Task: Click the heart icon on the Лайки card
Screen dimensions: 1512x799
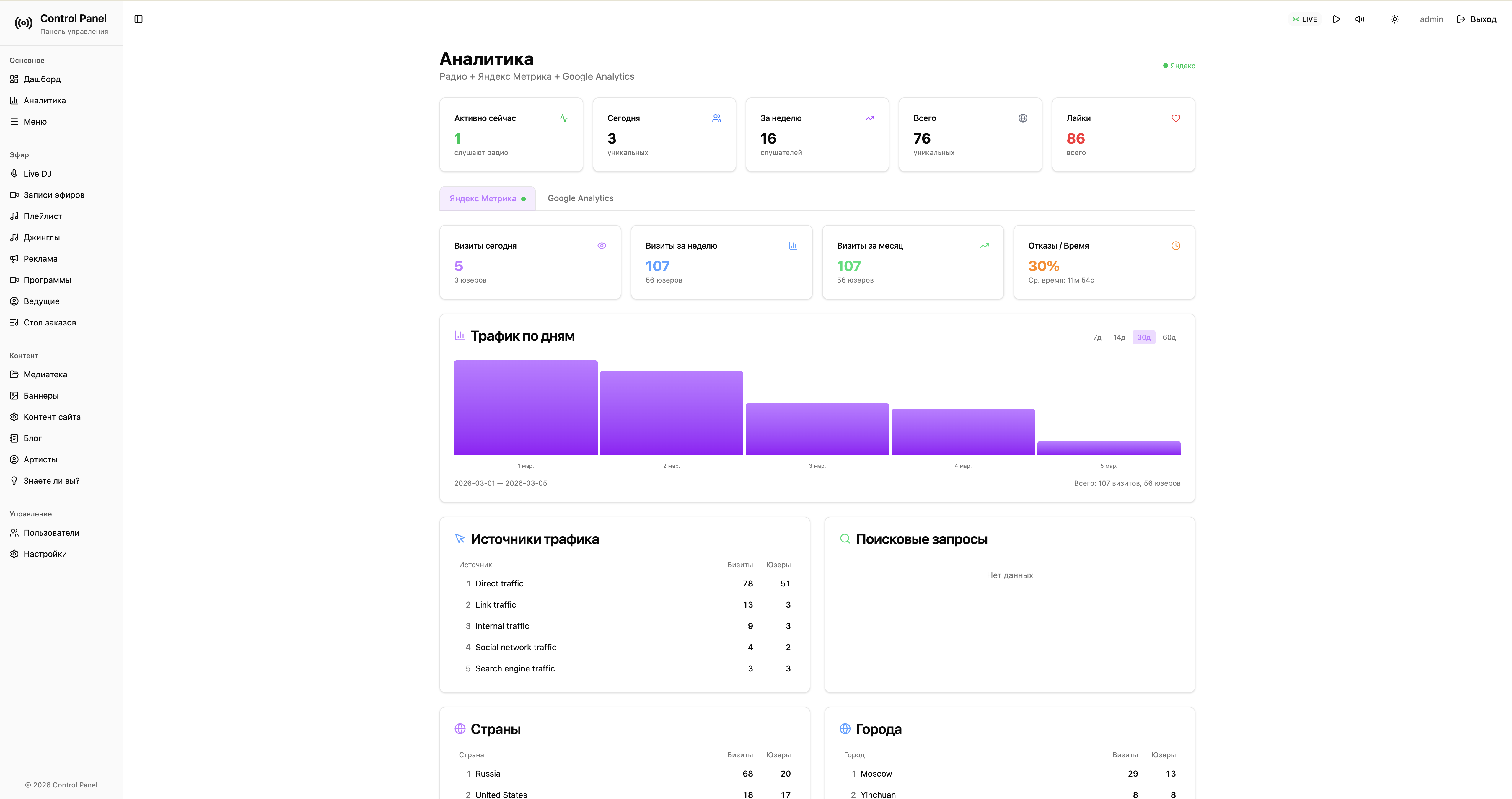Action: (1176, 118)
